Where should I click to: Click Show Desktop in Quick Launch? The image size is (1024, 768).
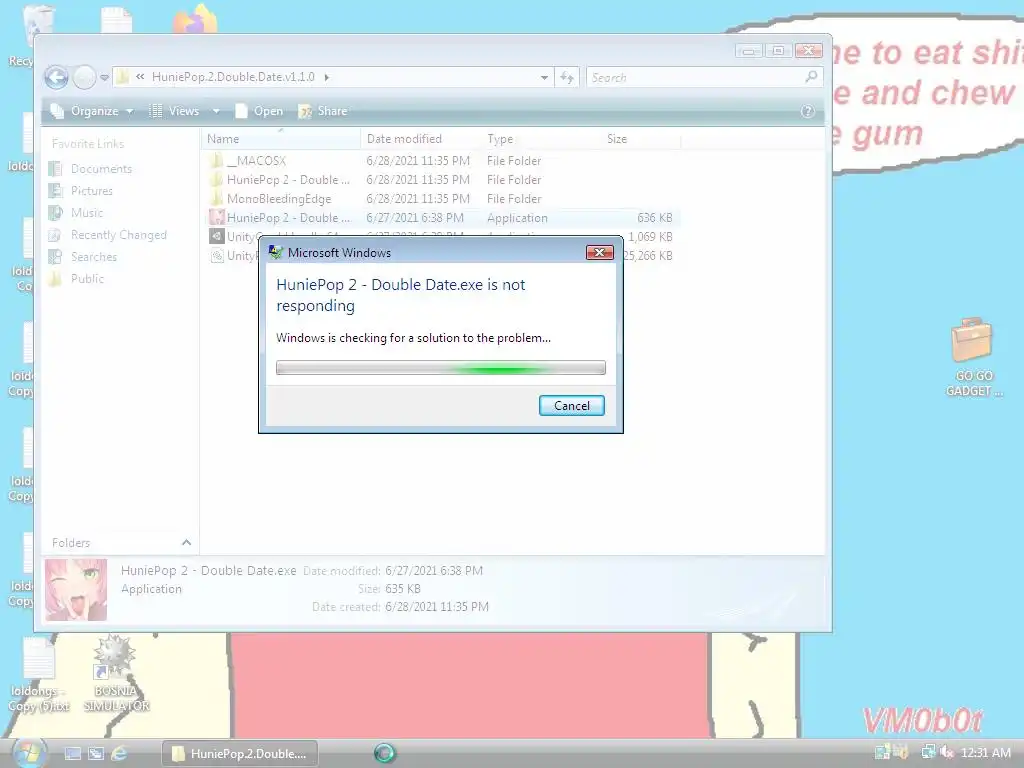(x=72, y=754)
